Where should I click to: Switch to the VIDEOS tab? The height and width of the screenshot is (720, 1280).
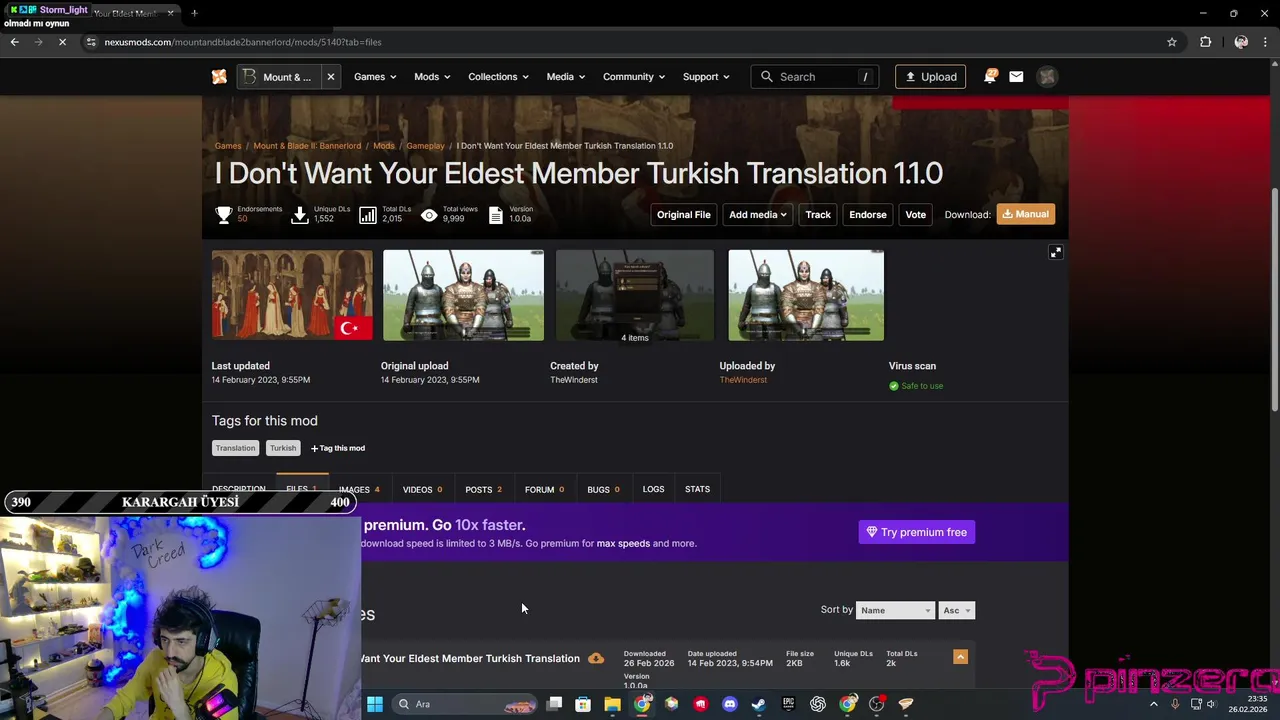click(422, 490)
